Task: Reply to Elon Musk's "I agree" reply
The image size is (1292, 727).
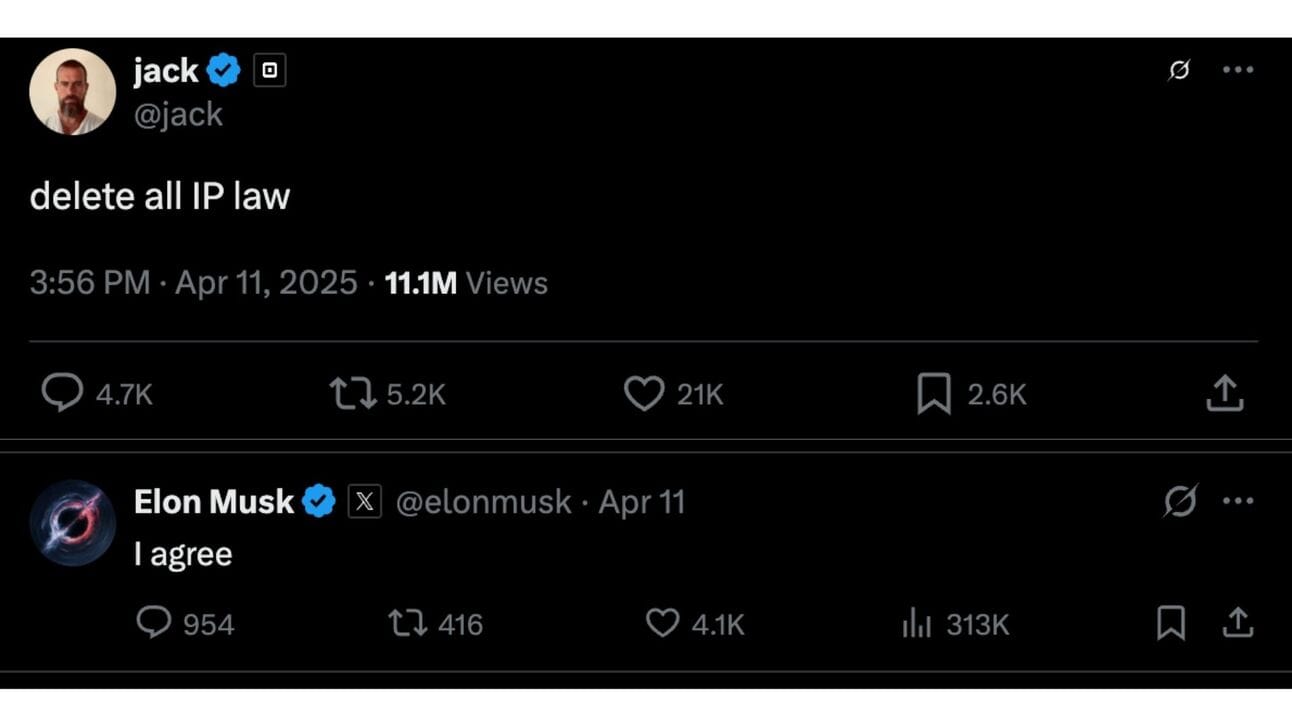Action: pyautogui.click(x=153, y=624)
